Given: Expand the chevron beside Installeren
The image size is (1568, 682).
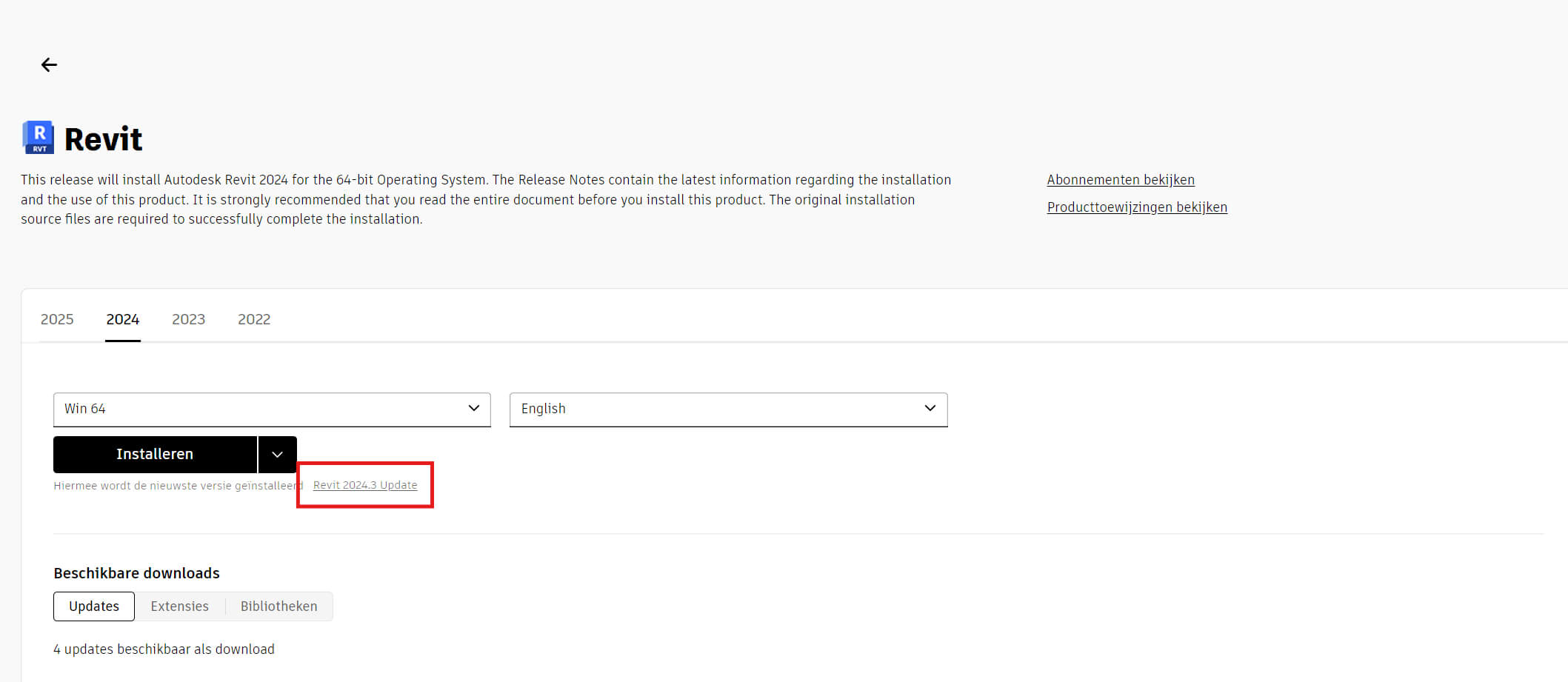Looking at the screenshot, I should click(x=277, y=455).
